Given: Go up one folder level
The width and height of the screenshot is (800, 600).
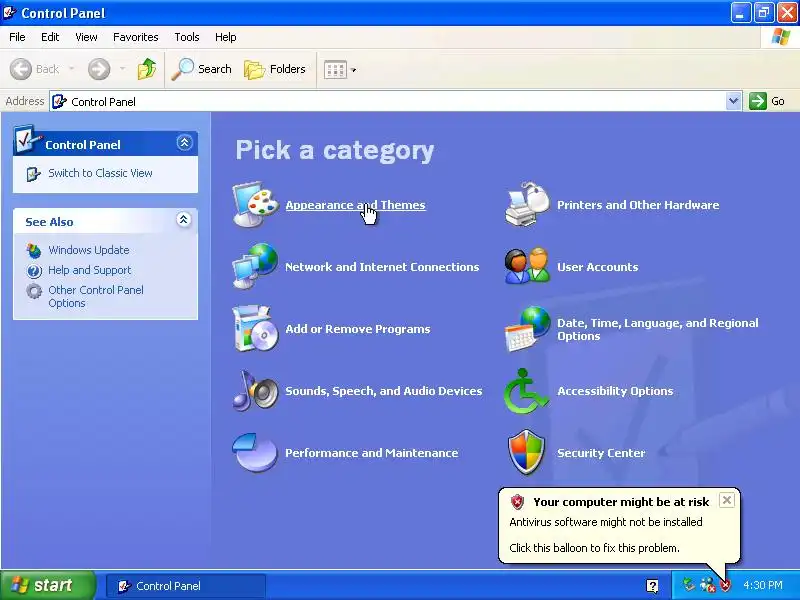Looking at the screenshot, I should (147, 69).
